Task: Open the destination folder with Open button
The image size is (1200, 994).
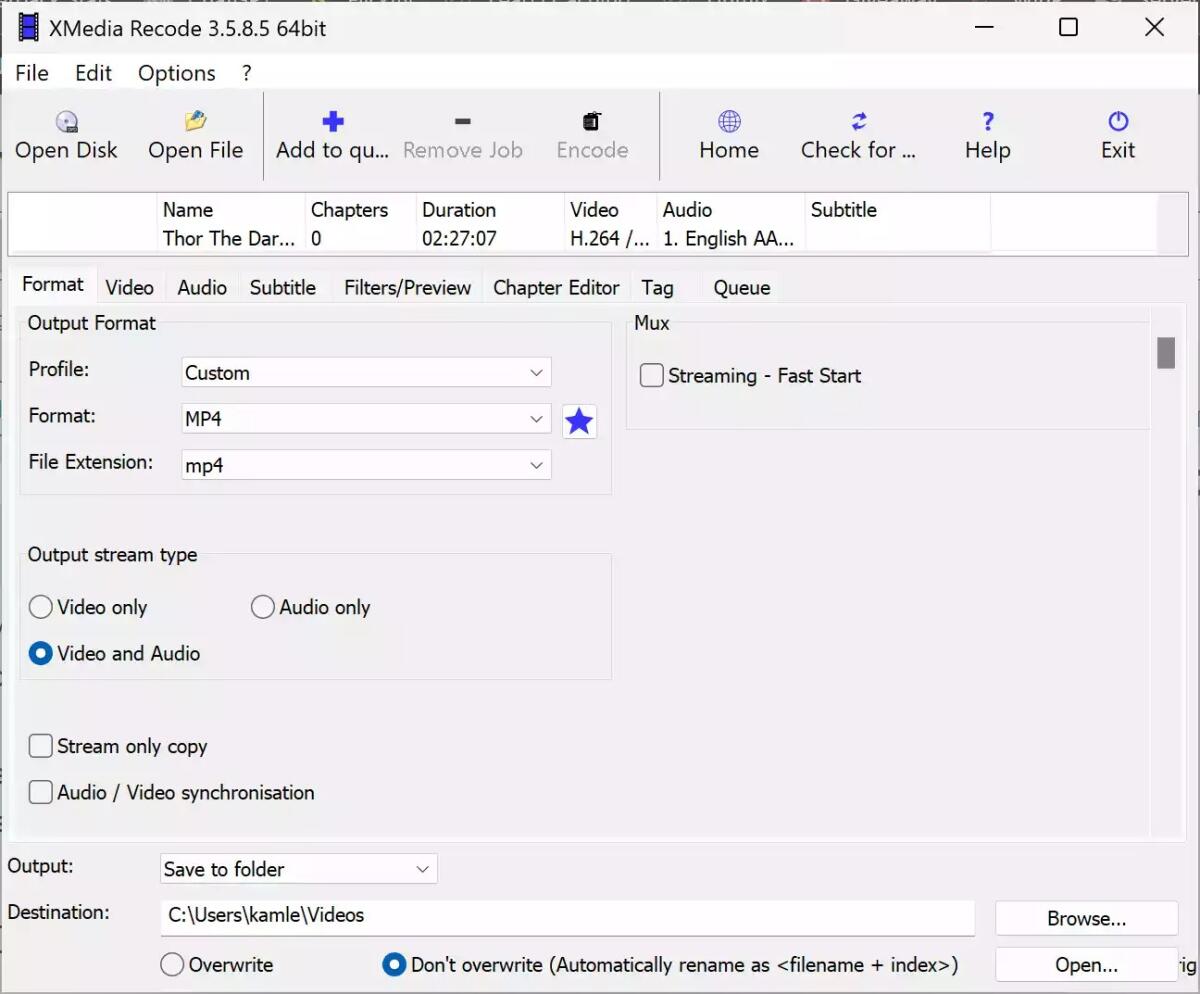Action: pyautogui.click(x=1086, y=964)
